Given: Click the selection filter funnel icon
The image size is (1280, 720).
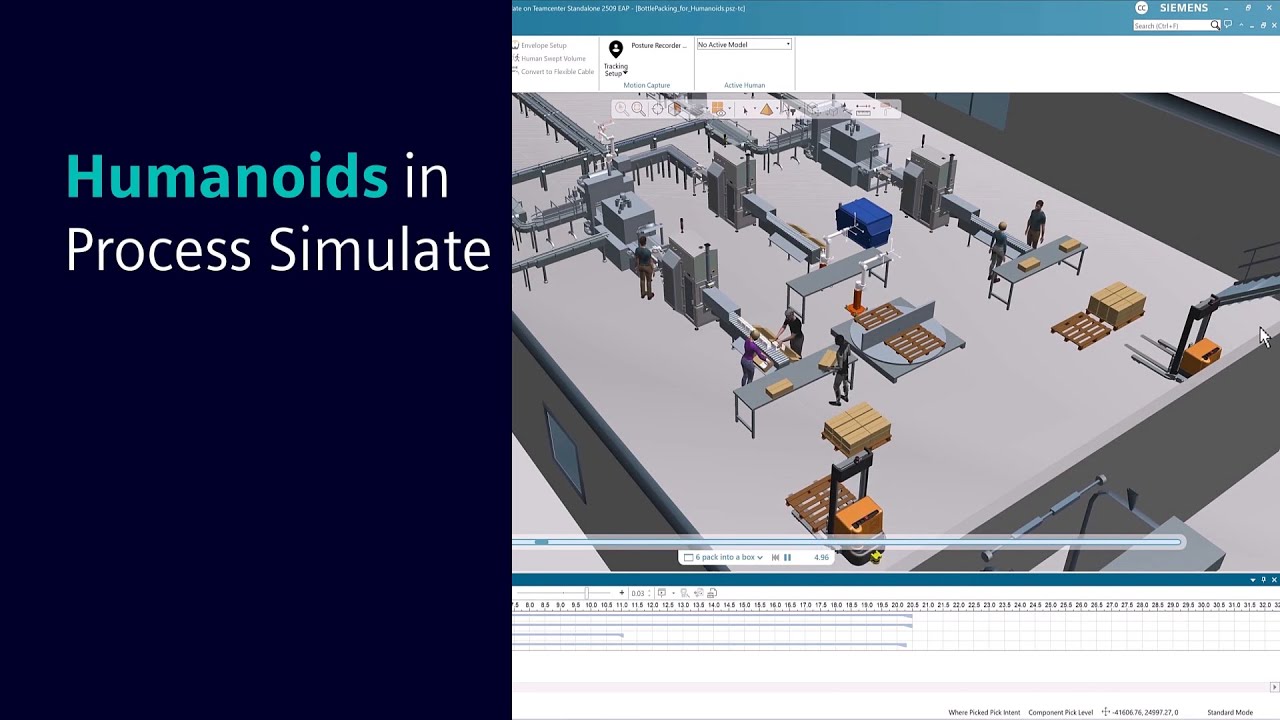Looking at the screenshot, I should pos(790,110).
